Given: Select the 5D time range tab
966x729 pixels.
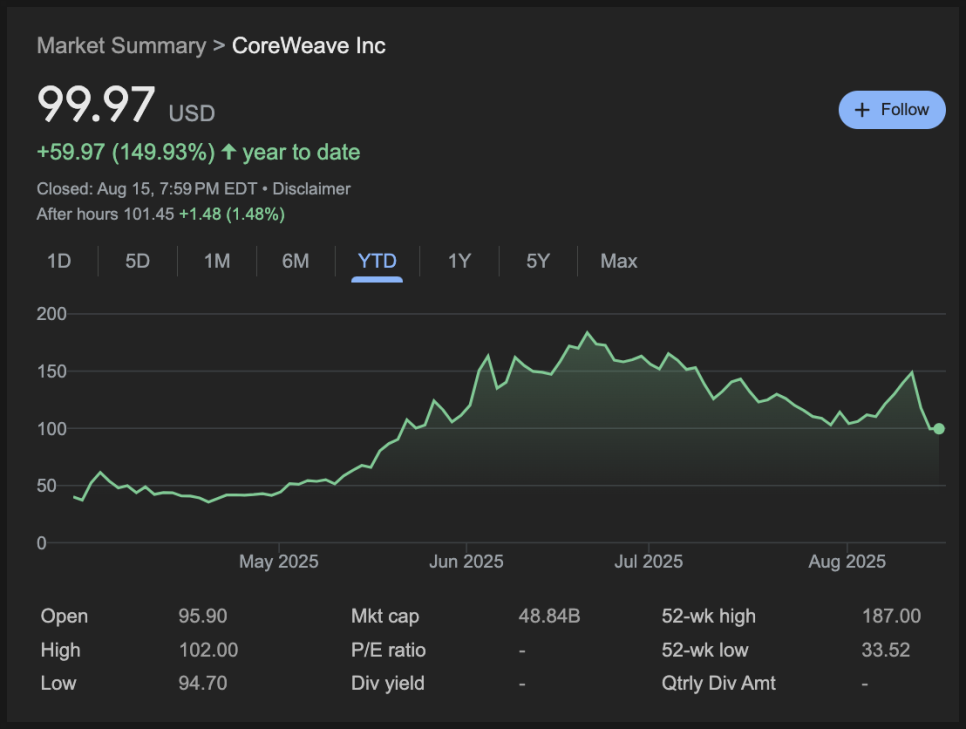Looking at the screenshot, I should [137, 261].
